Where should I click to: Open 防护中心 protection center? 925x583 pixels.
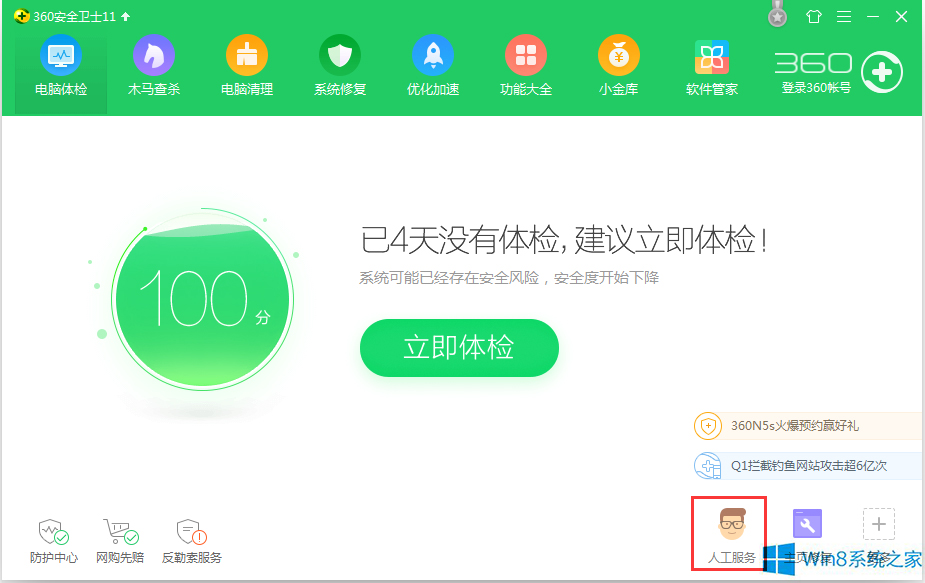[53, 541]
